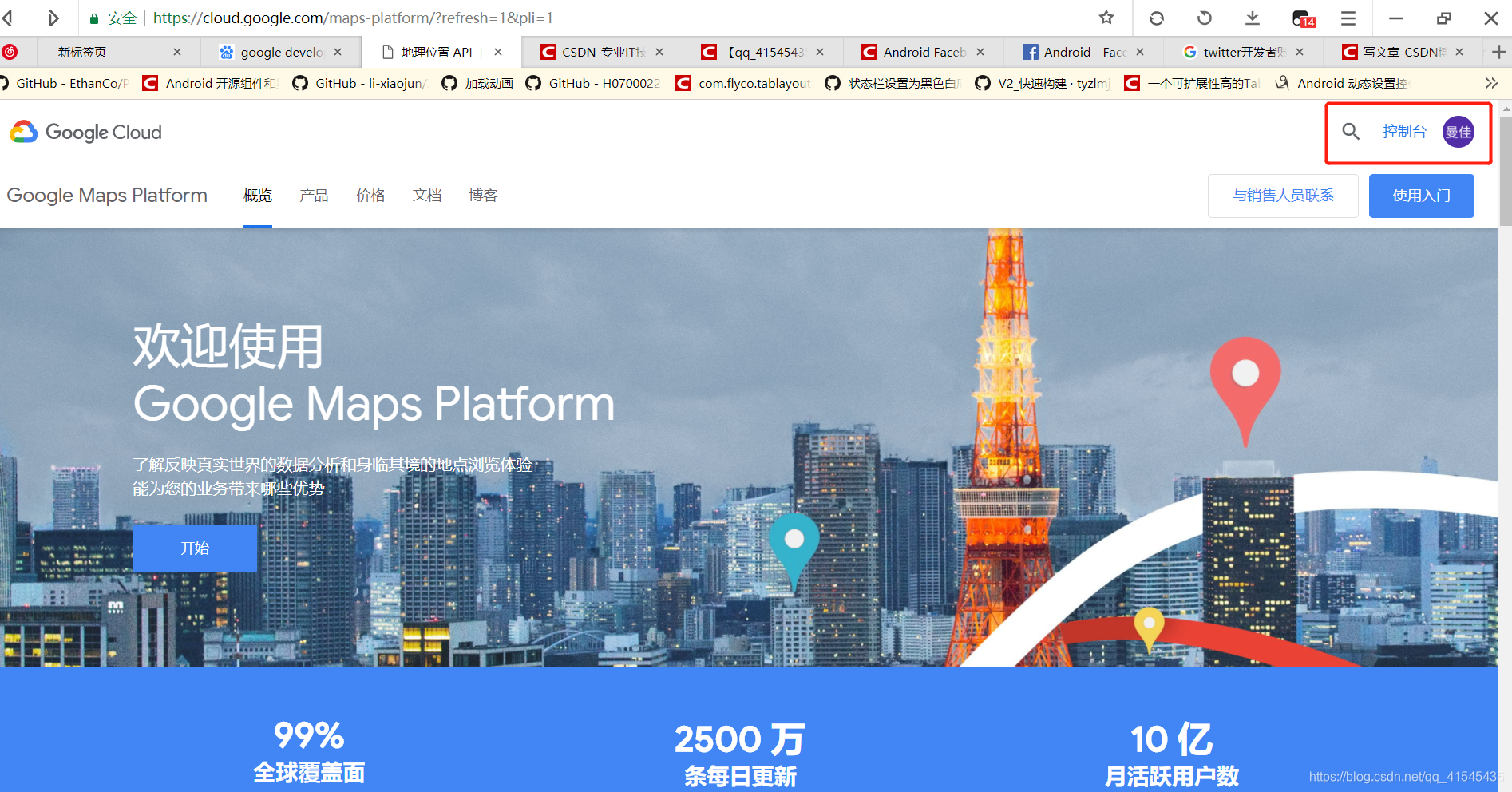
Task: Open the purple account avatar
Action: tap(1458, 132)
